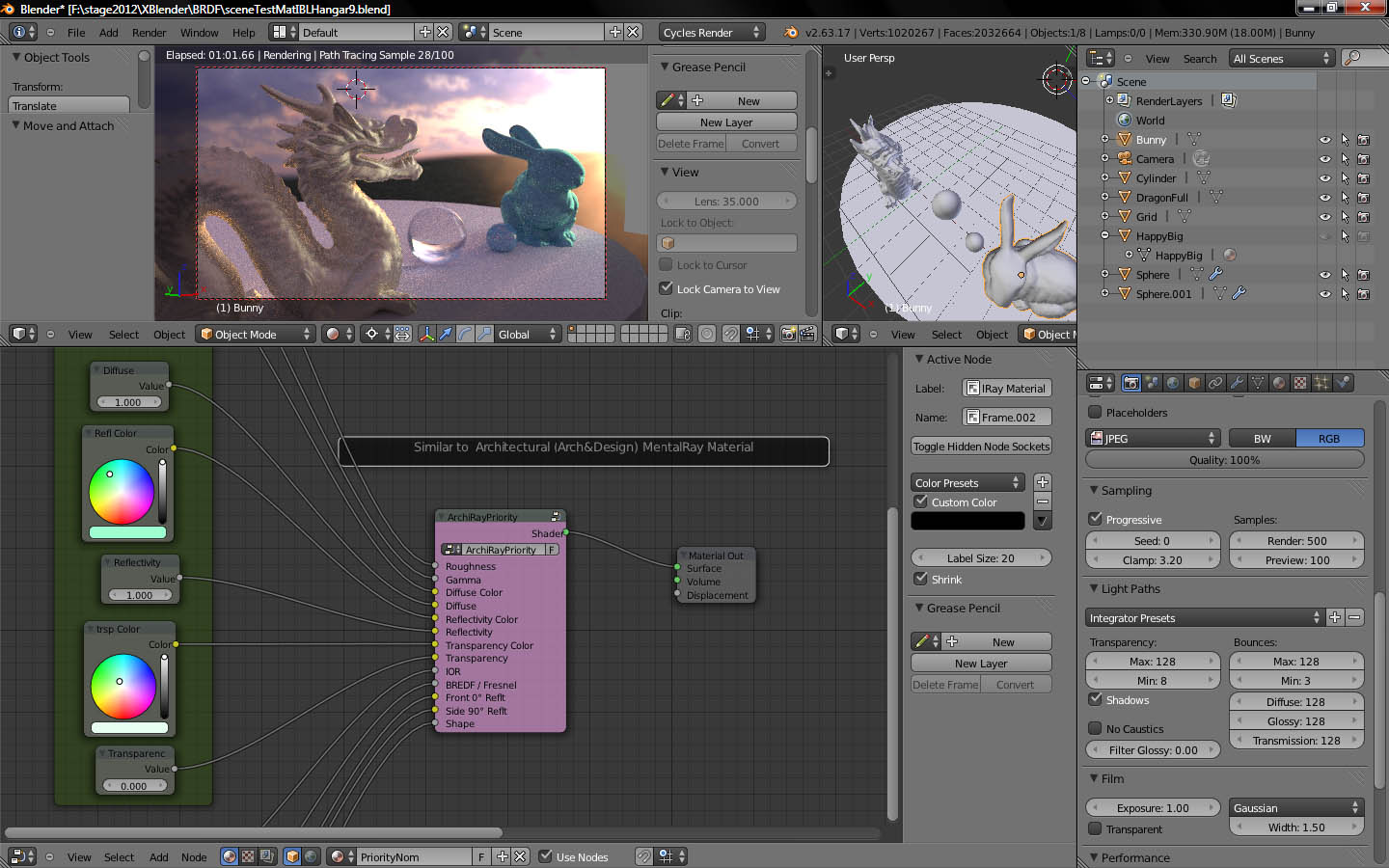Select object shader nodes cube icon

(292, 855)
